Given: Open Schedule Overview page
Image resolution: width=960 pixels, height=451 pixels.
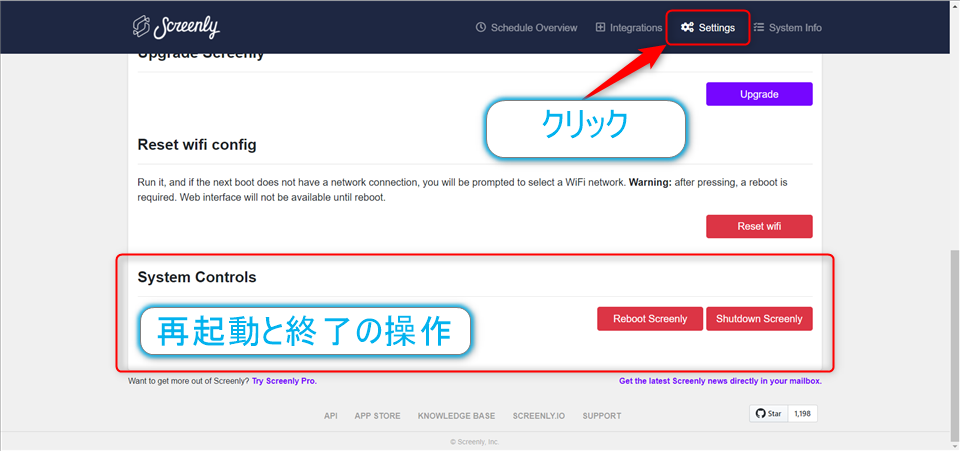Looking at the screenshot, I should (x=527, y=28).
